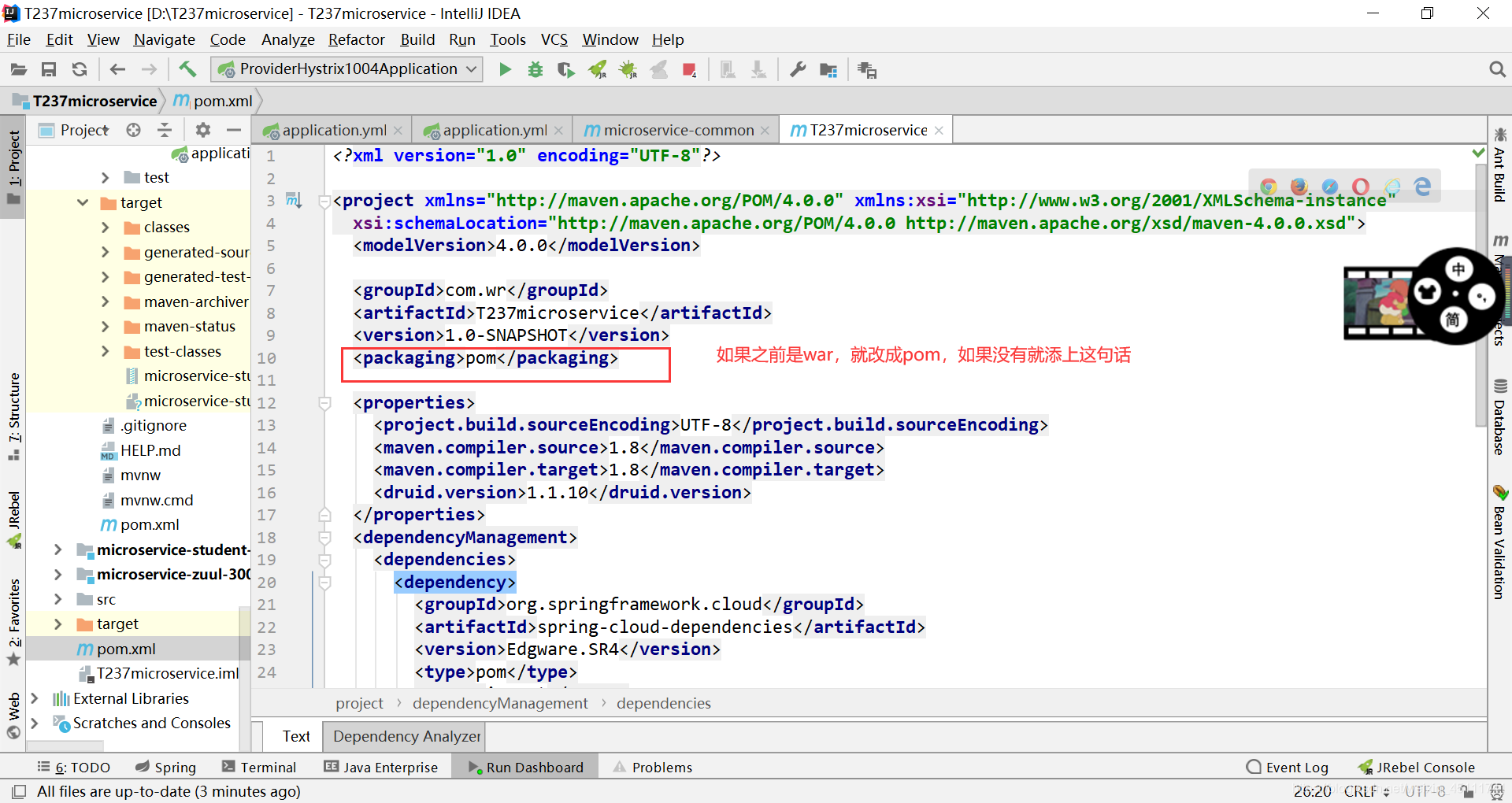Toggle the Bean Validation side panel
The image size is (1512, 803).
click(x=1499, y=543)
